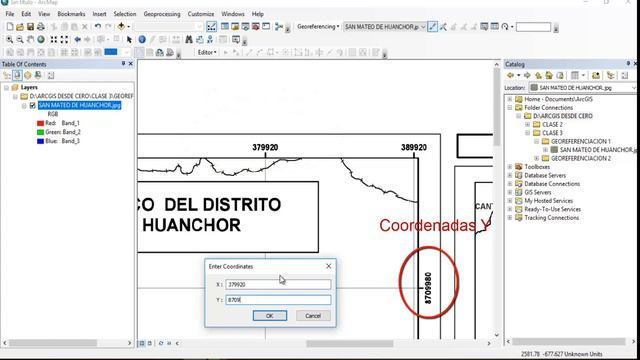Image resolution: width=640 pixels, height=360 pixels.
Task: Pin the Table Of Contents panel
Action: click(123, 64)
